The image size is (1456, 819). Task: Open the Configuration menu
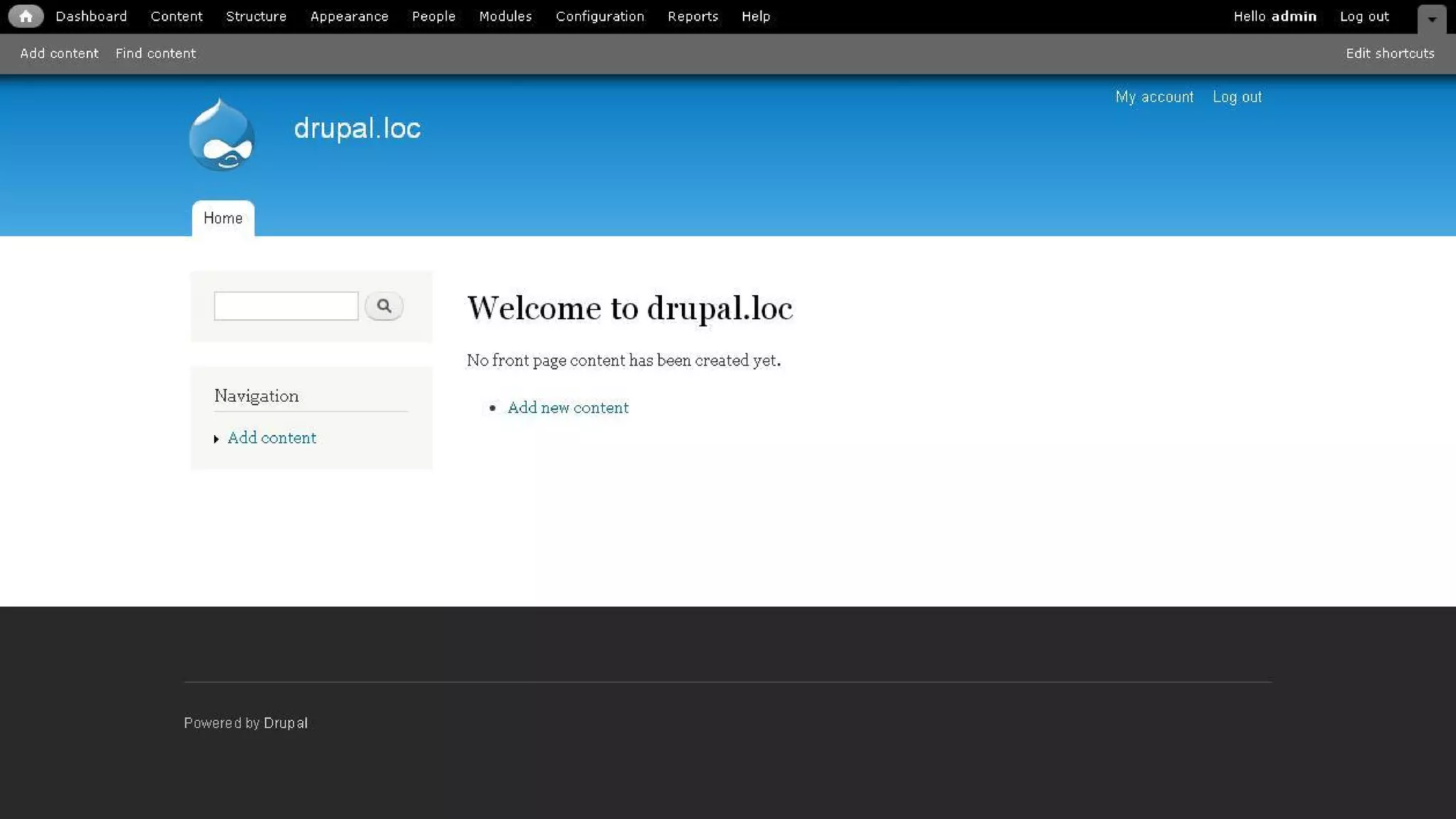pyautogui.click(x=599, y=16)
